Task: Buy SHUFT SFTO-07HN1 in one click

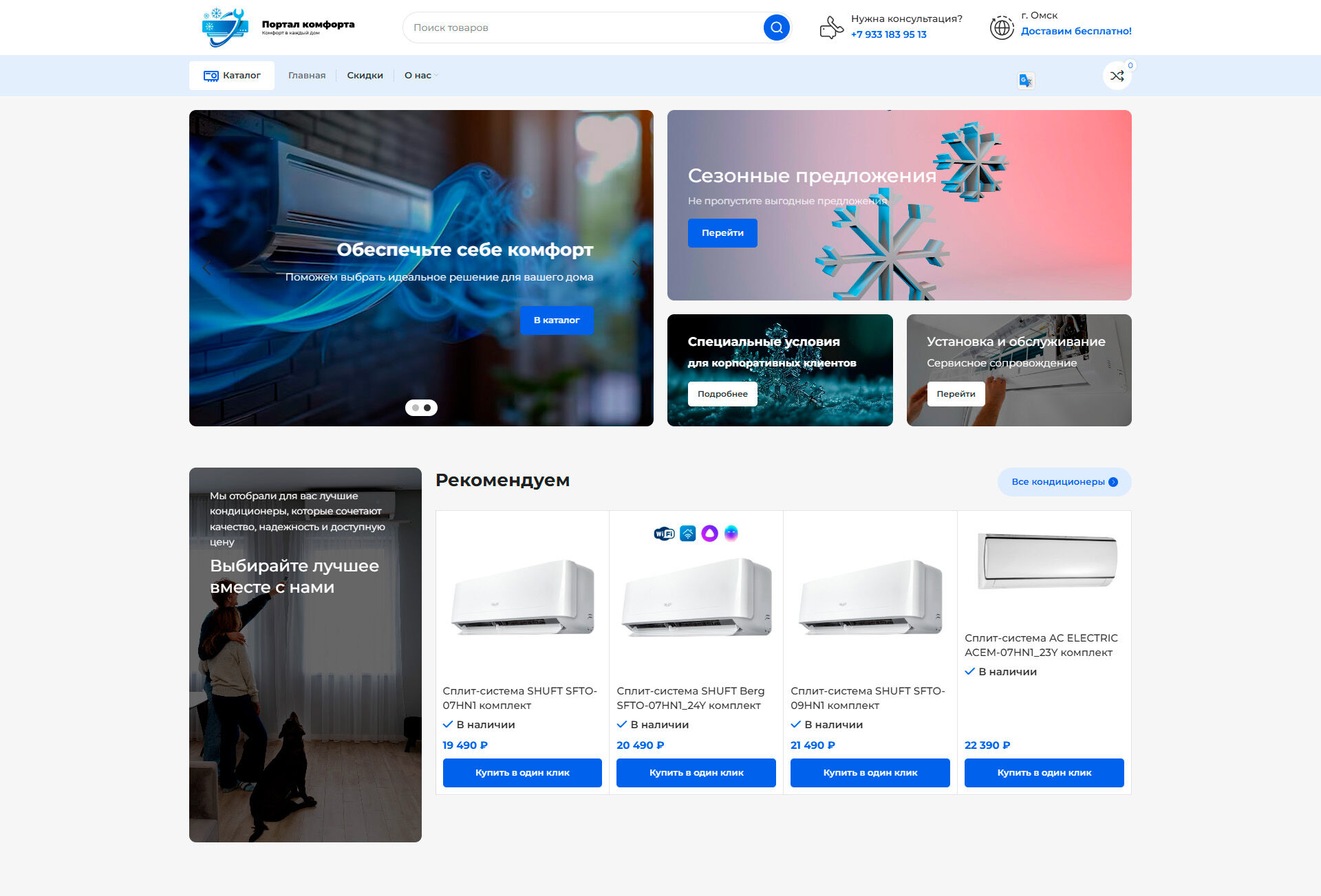Action: pos(522,773)
